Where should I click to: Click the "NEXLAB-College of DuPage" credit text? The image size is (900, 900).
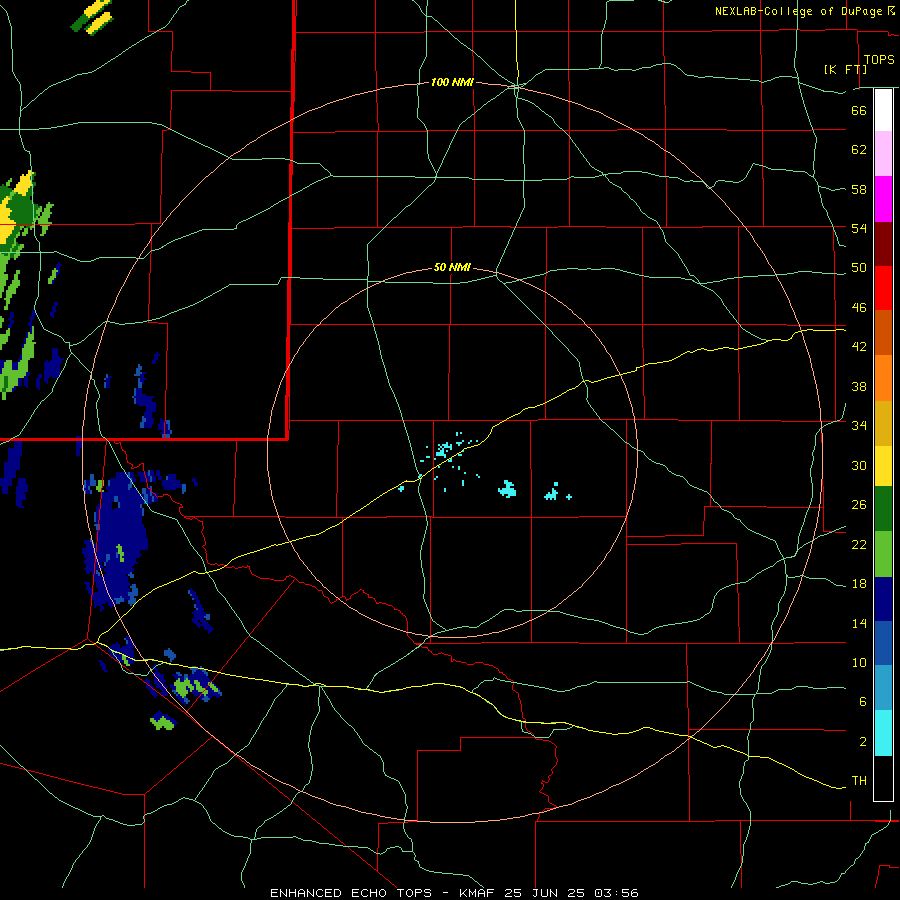coord(798,11)
